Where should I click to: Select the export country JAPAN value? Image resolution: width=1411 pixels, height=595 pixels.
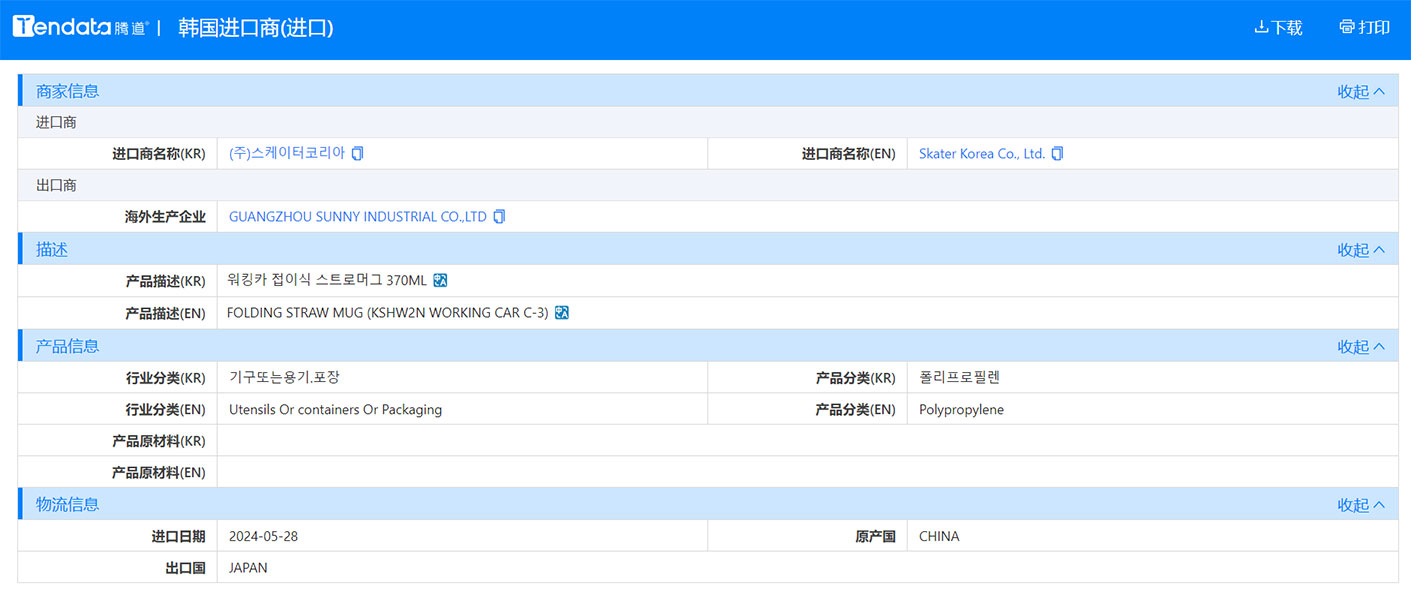point(248,568)
